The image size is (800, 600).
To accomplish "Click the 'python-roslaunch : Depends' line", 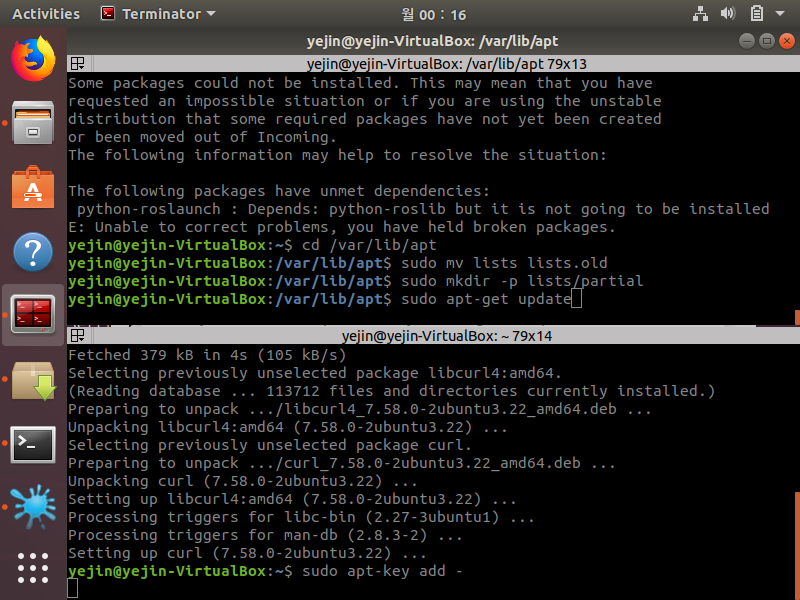I will [x=423, y=209].
